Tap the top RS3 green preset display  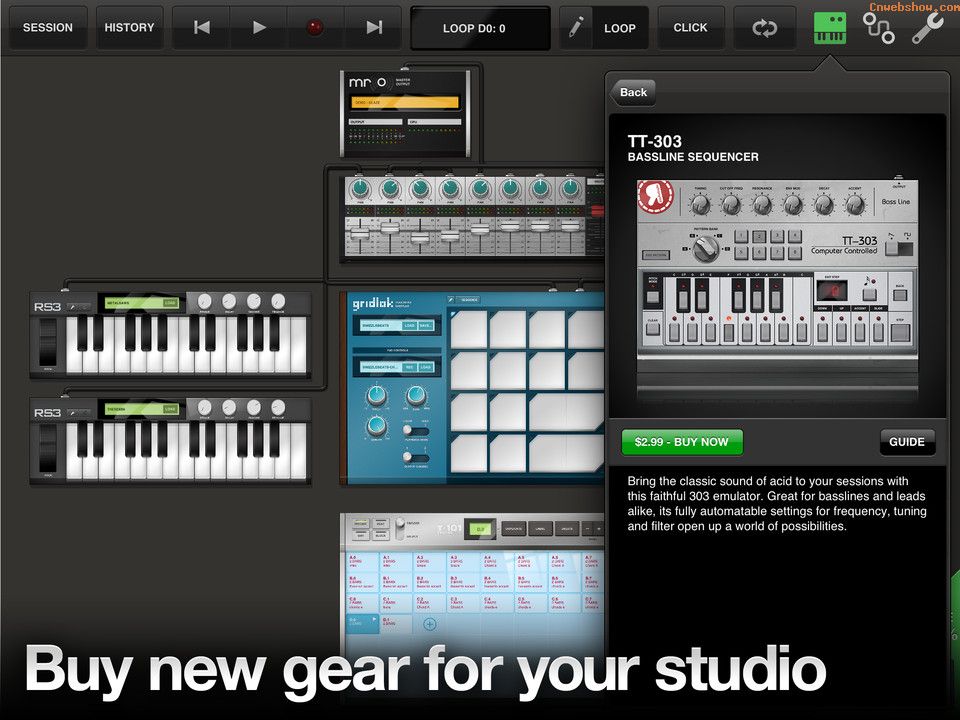(141, 302)
